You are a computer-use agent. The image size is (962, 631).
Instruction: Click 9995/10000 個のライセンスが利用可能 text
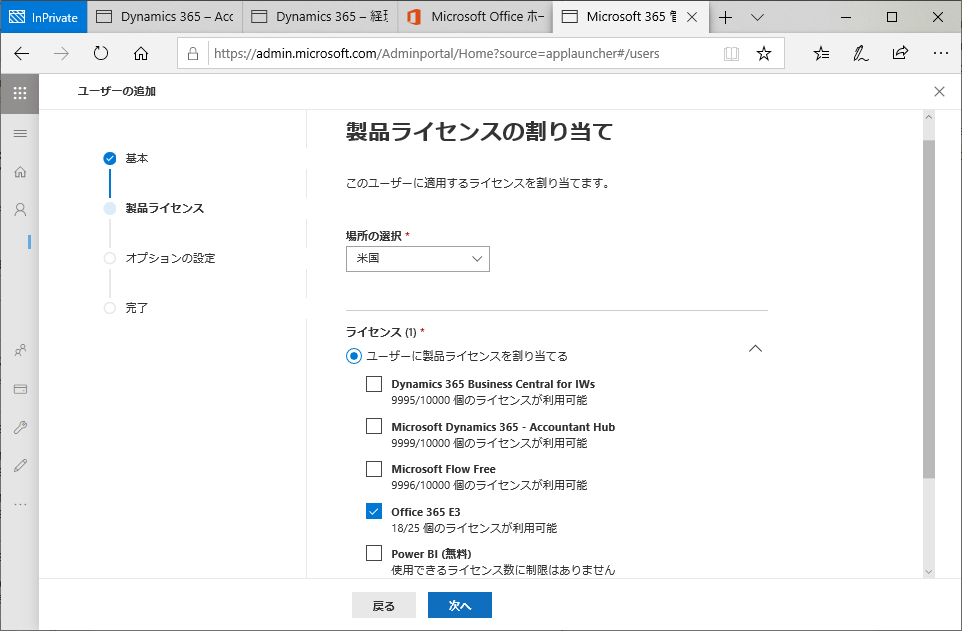click(x=489, y=400)
